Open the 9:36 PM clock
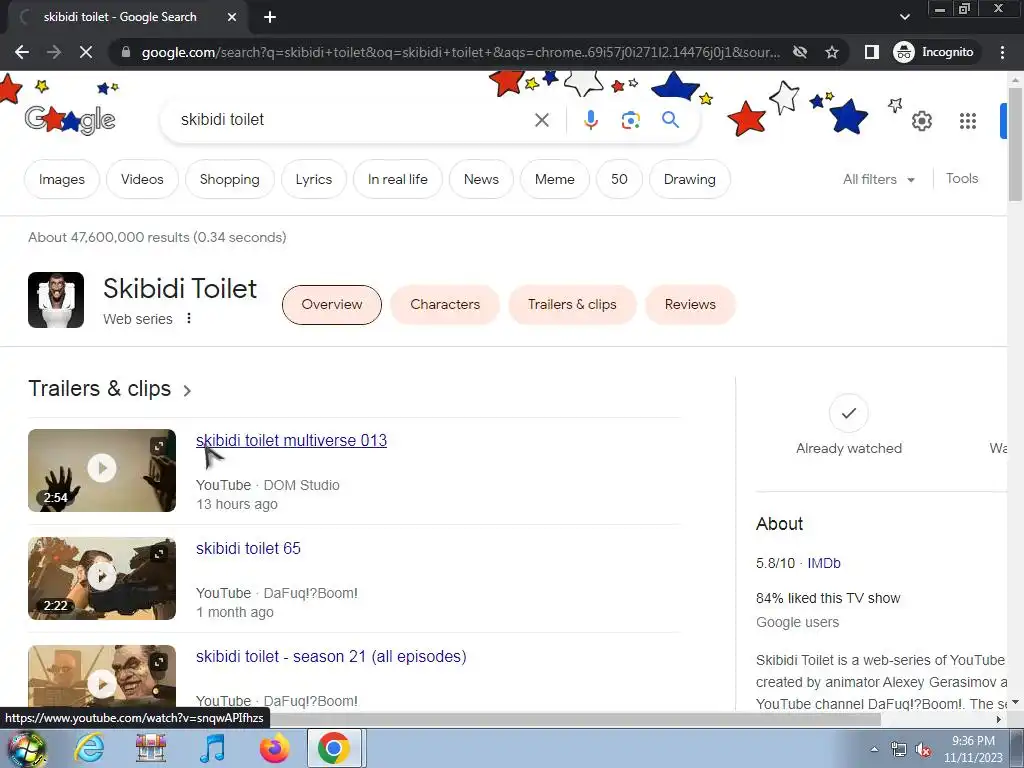 pyautogui.click(x=973, y=749)
